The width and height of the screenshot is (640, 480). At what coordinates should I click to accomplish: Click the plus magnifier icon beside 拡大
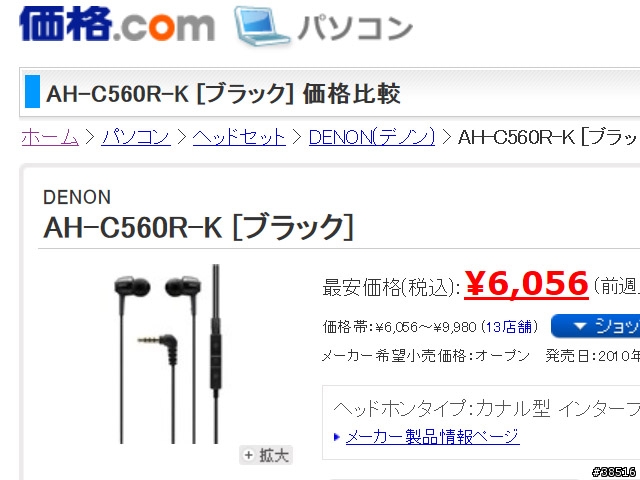tap(248, 455)
